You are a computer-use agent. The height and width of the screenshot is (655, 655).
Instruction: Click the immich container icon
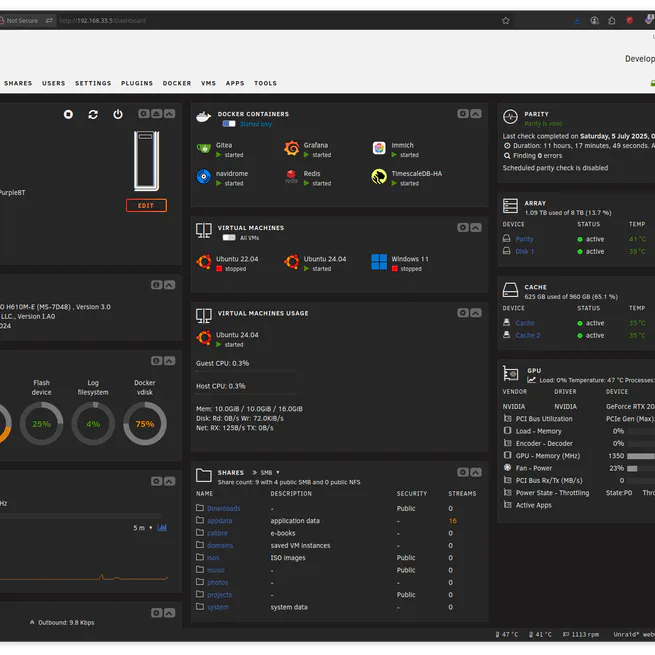(379, 149)
